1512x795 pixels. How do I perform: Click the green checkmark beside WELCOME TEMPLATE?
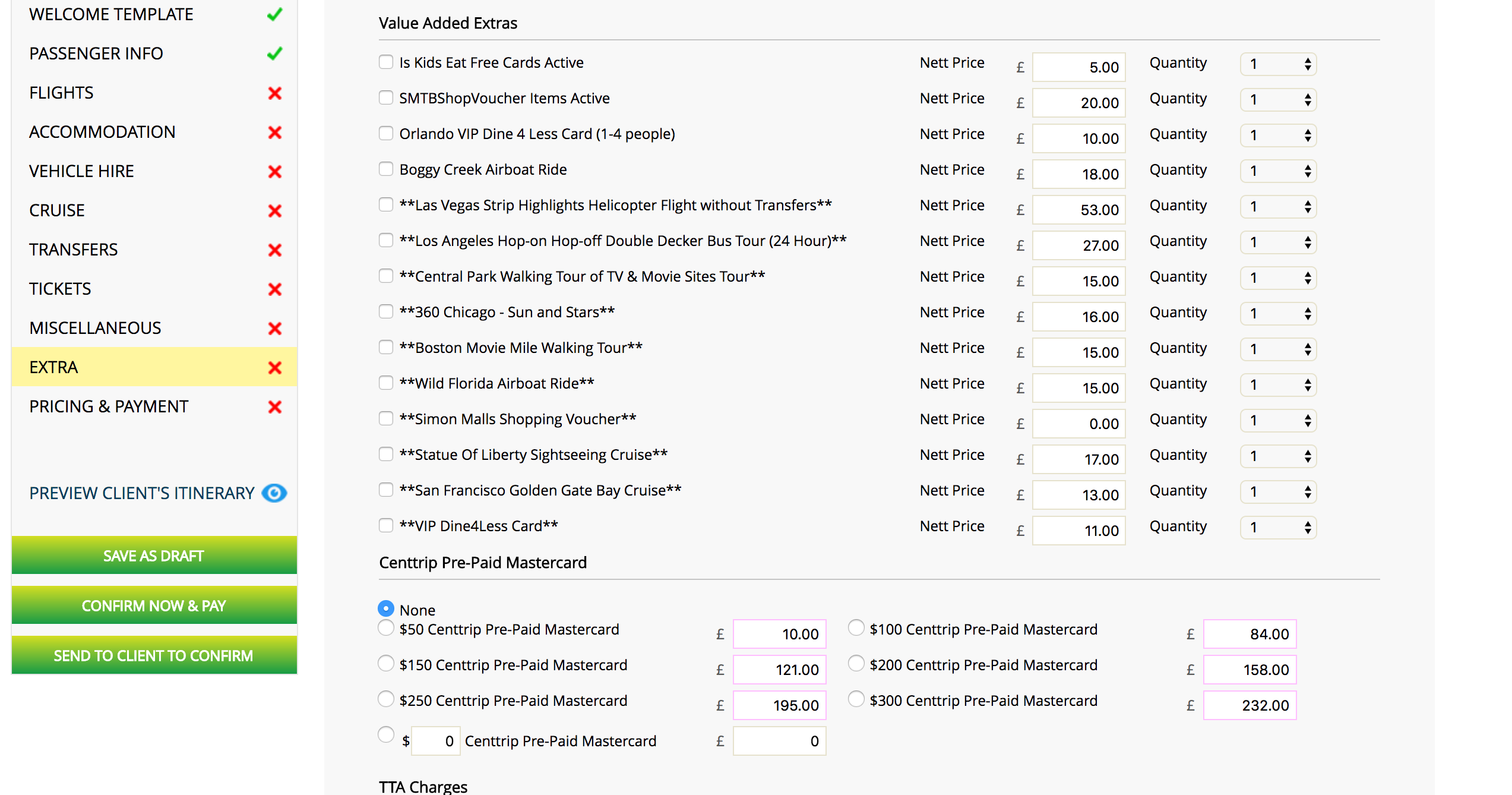274,14
